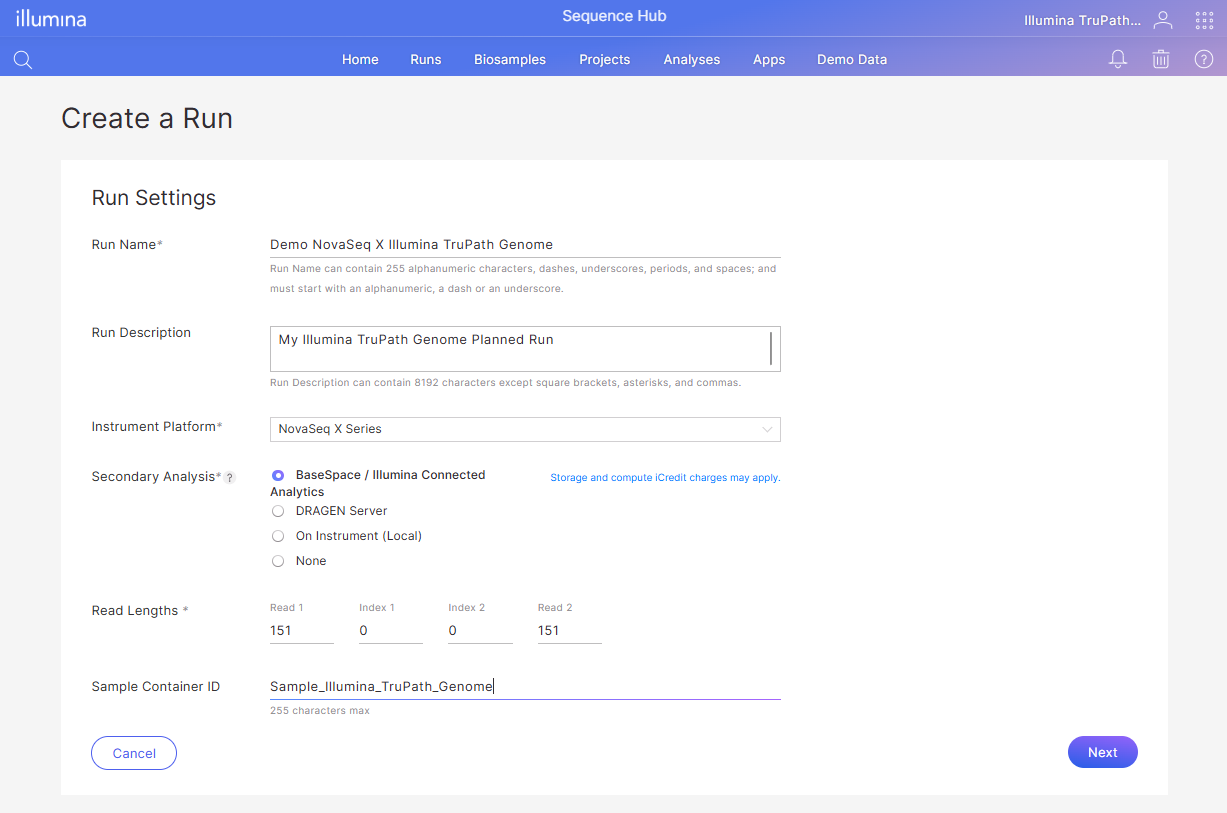Open the trash bin icon
This screenshot has height=813, width=1227.
pyautogui.click(x=1160, y=59)
